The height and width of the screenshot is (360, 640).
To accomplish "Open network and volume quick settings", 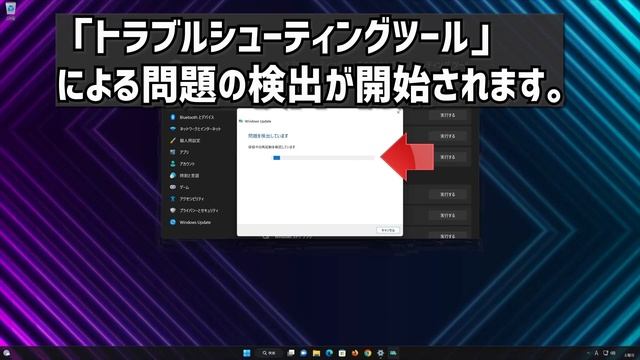I will pyautogui.click(x=609, y=353).
